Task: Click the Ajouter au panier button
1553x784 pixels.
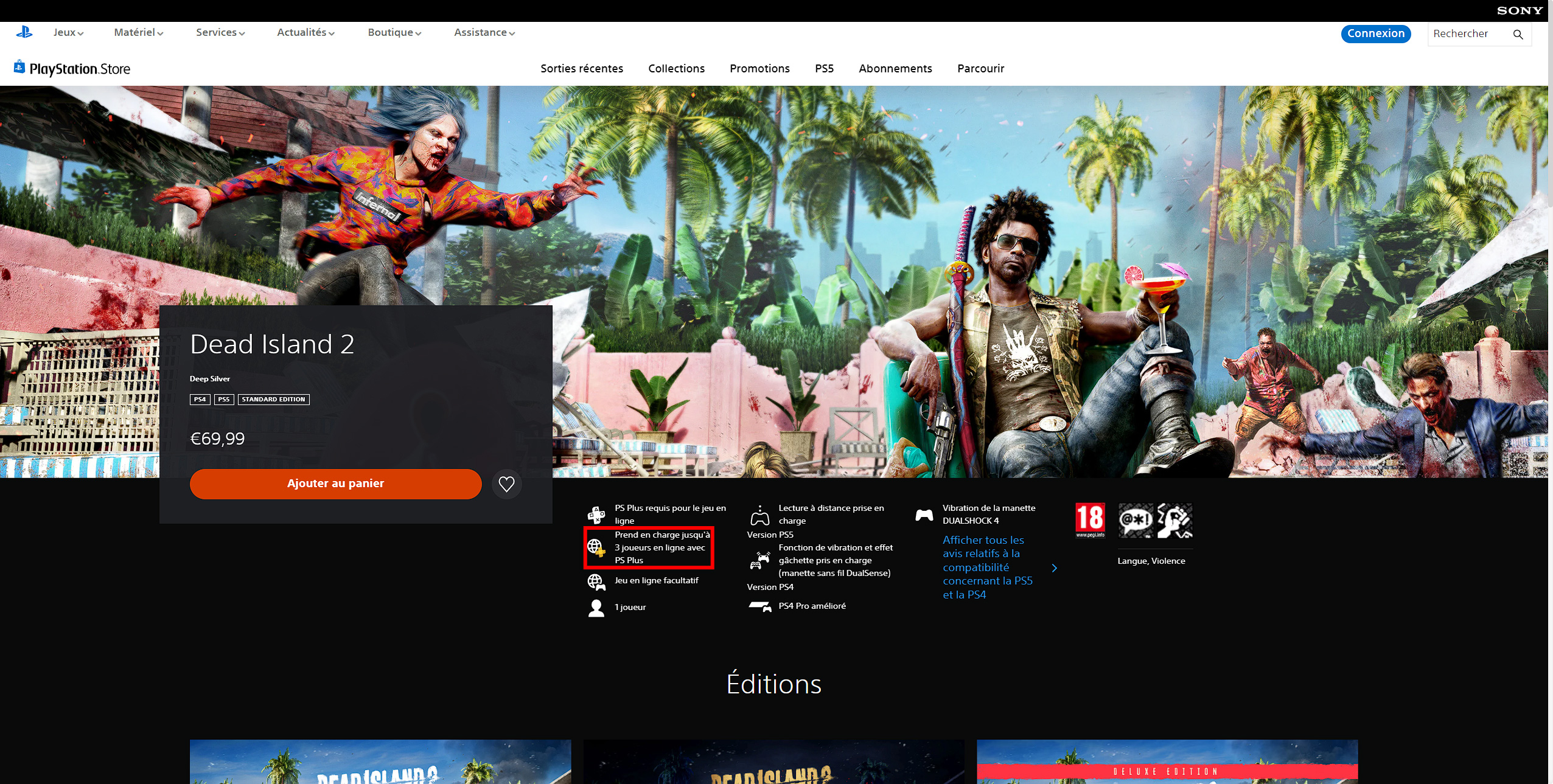Action: pyautogui.click(x=335, y=484)
